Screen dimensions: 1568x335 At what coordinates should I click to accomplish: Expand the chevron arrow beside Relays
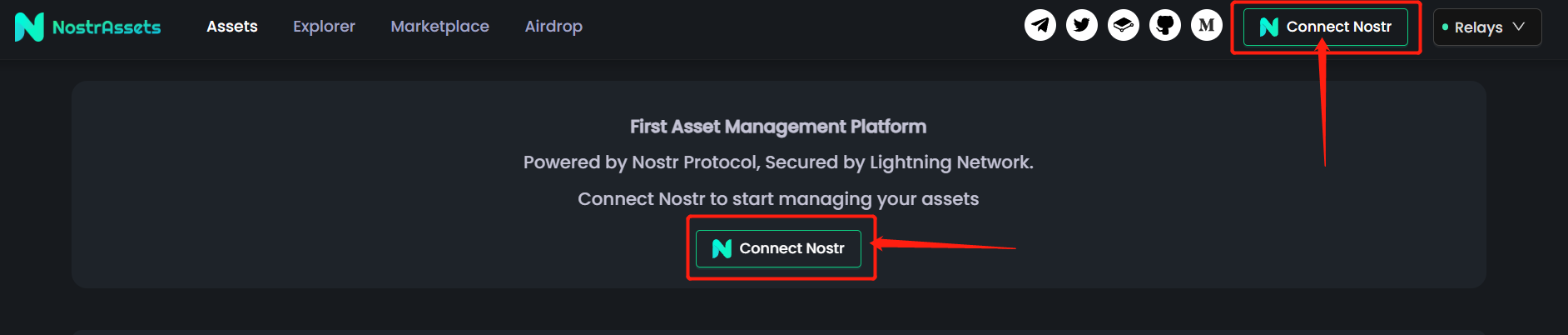[1519, 27]
